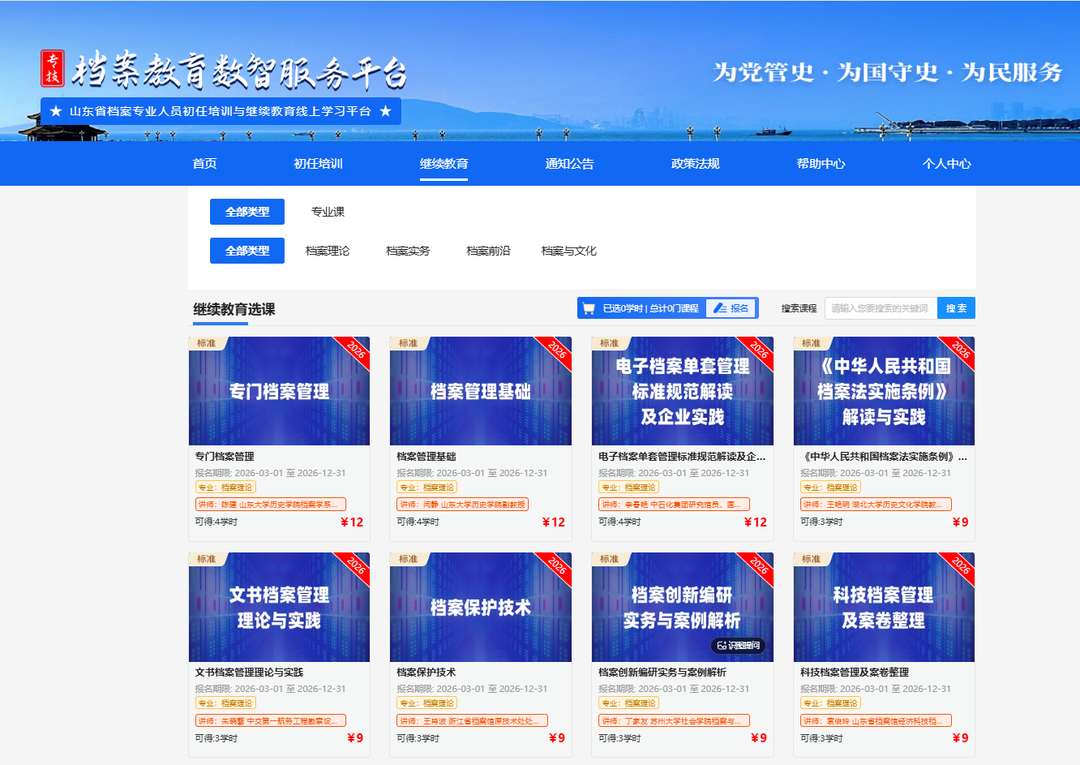Click the AI badge on 档案创新编研 thumbnail

click(738, 645)
